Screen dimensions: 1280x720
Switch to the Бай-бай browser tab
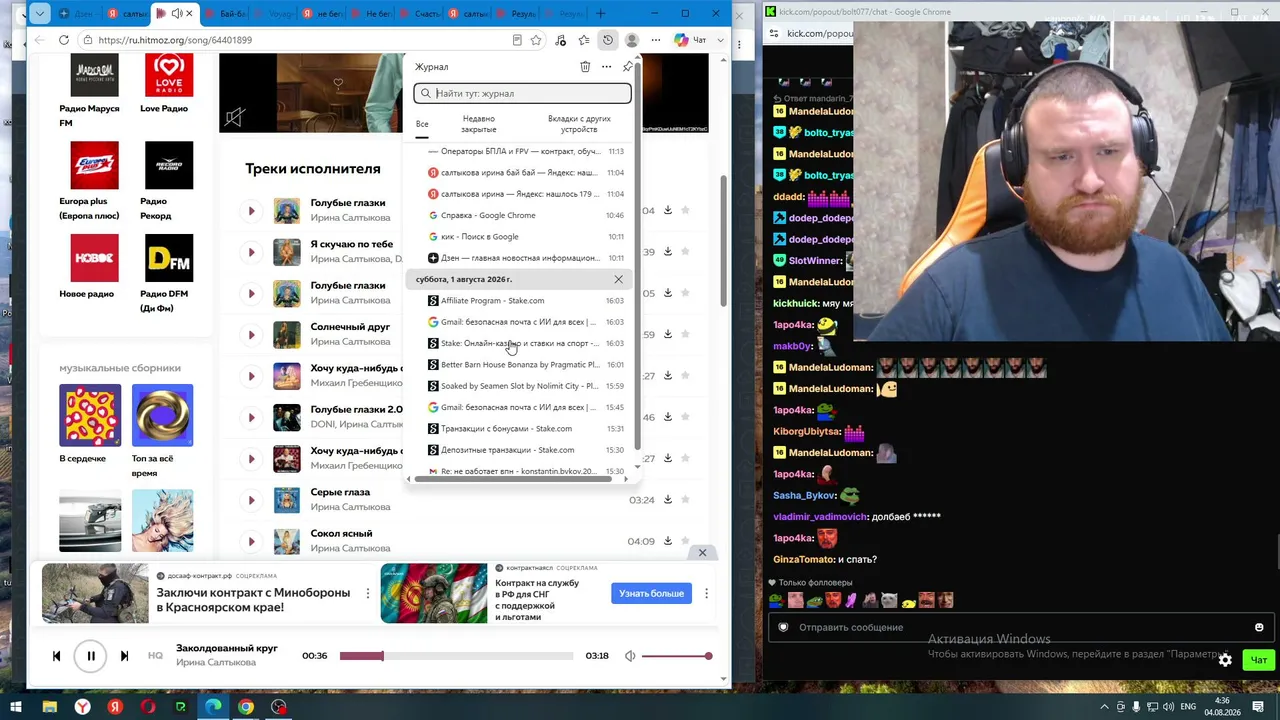pos(224,14)
